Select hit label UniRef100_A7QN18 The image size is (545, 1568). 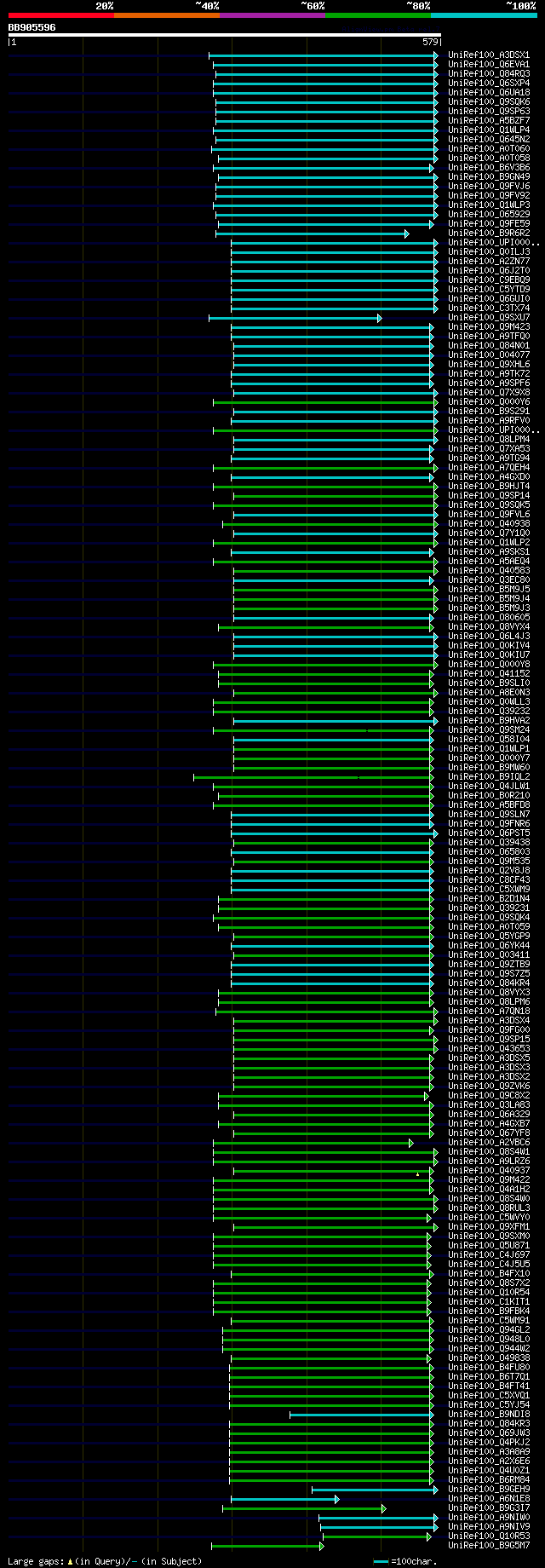pyautogui.click(x=489, y=1011)
